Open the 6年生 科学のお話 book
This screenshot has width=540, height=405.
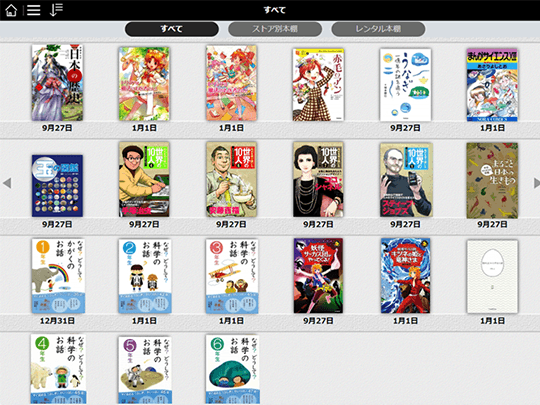point(232,369)
